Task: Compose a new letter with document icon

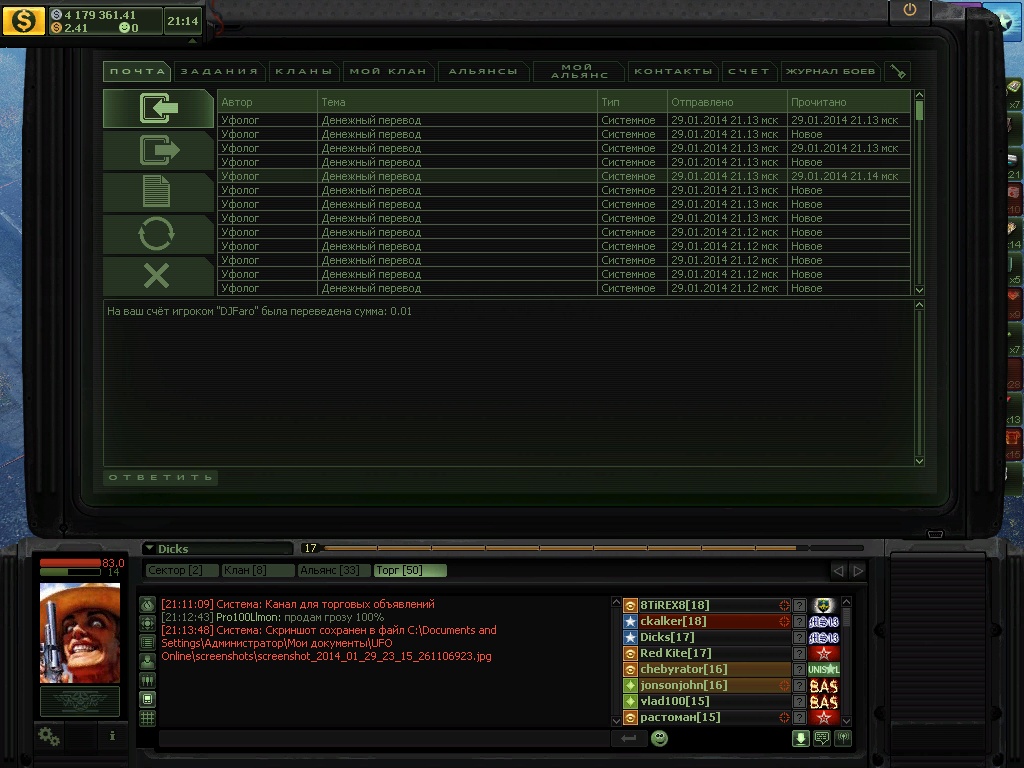Action: point(157,192)
